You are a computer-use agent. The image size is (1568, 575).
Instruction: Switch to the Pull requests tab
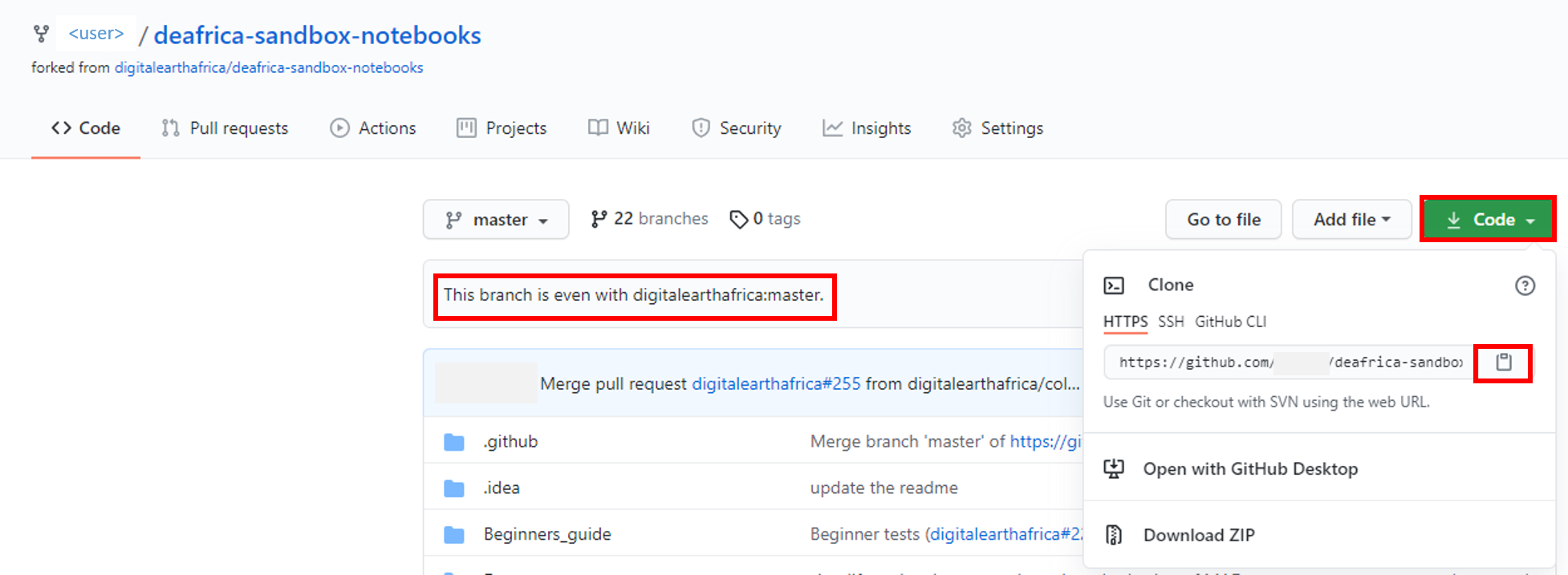tap(225, 128)
